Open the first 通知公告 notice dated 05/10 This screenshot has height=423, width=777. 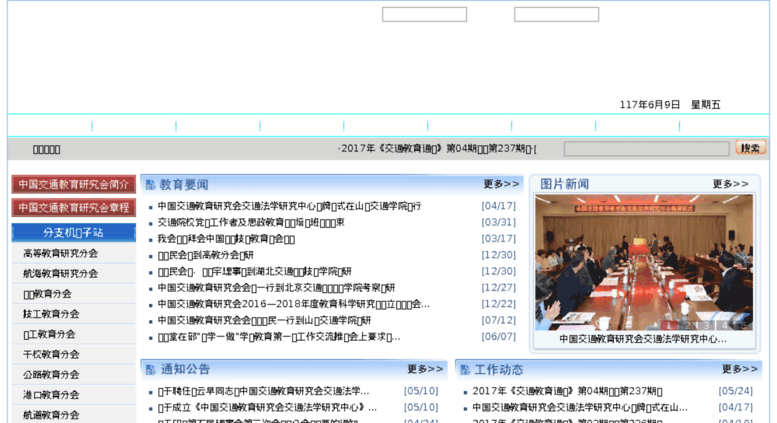coord(263,391)
